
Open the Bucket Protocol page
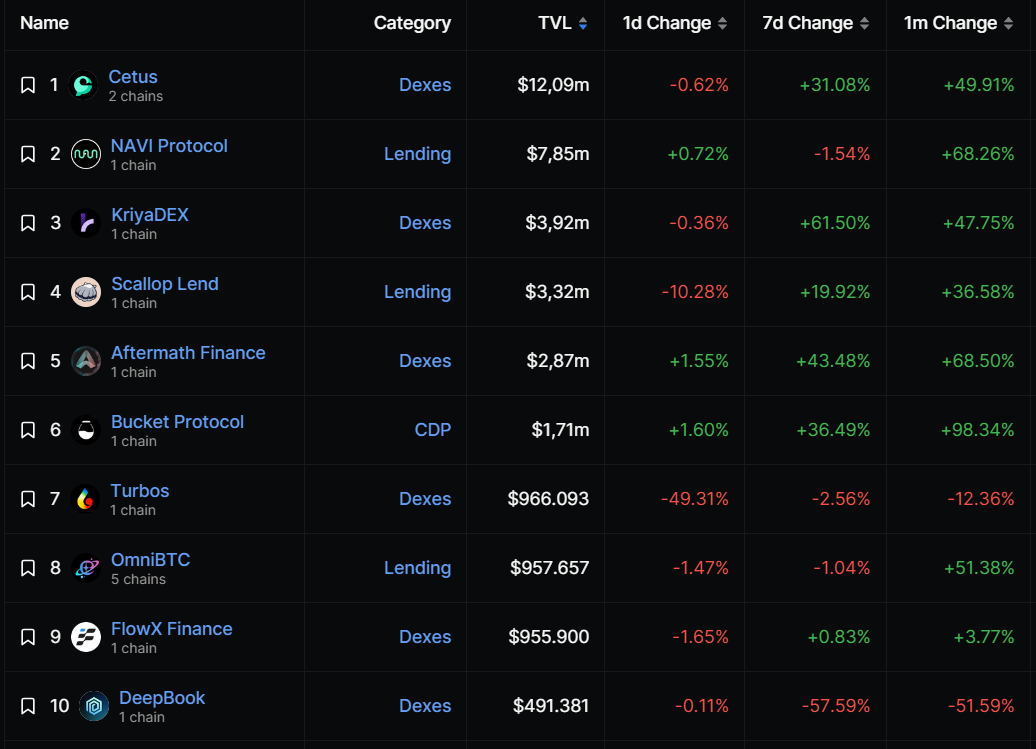(x=177, y=422)
